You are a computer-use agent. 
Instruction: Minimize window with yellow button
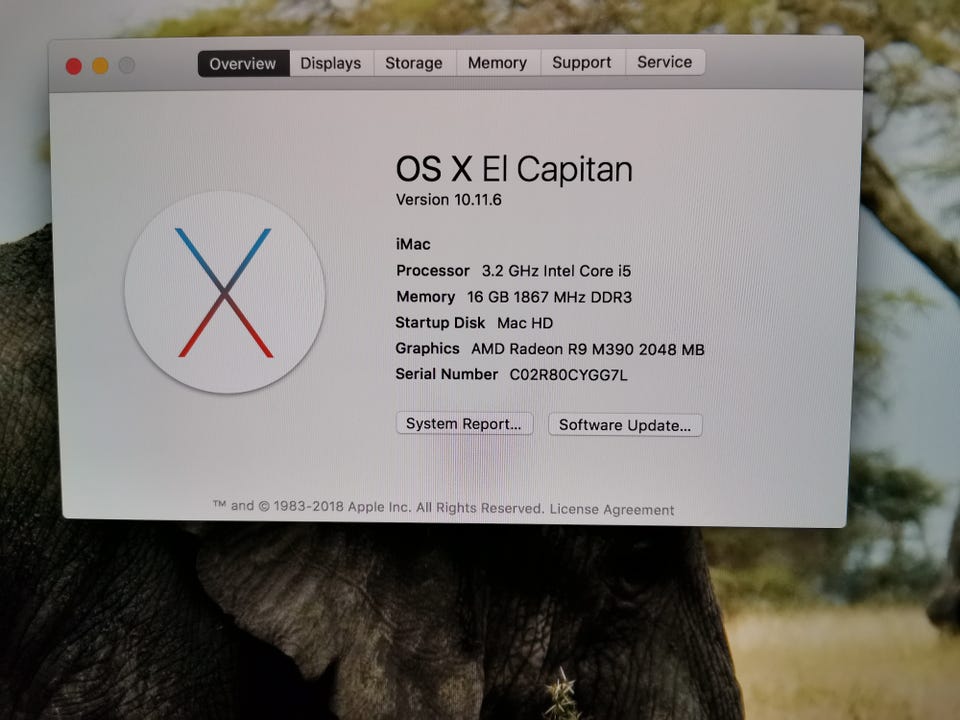(x=100, y=66)
